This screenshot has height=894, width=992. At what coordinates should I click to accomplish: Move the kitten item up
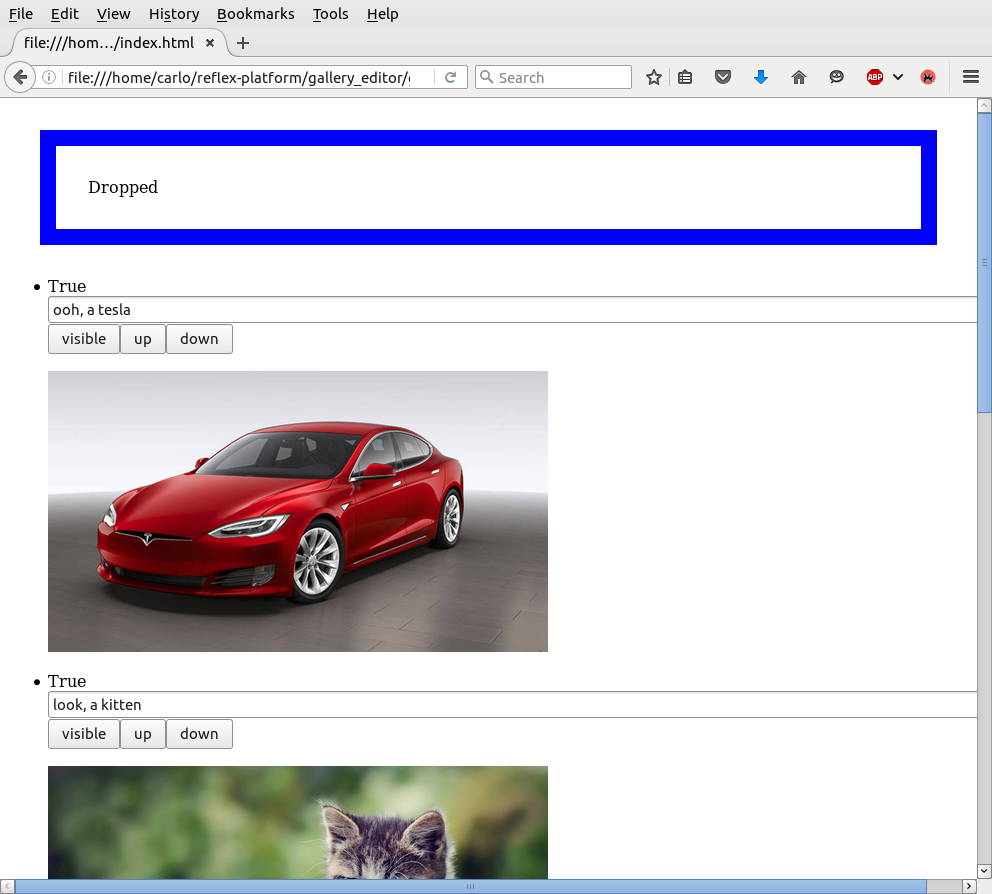(143, 734)
